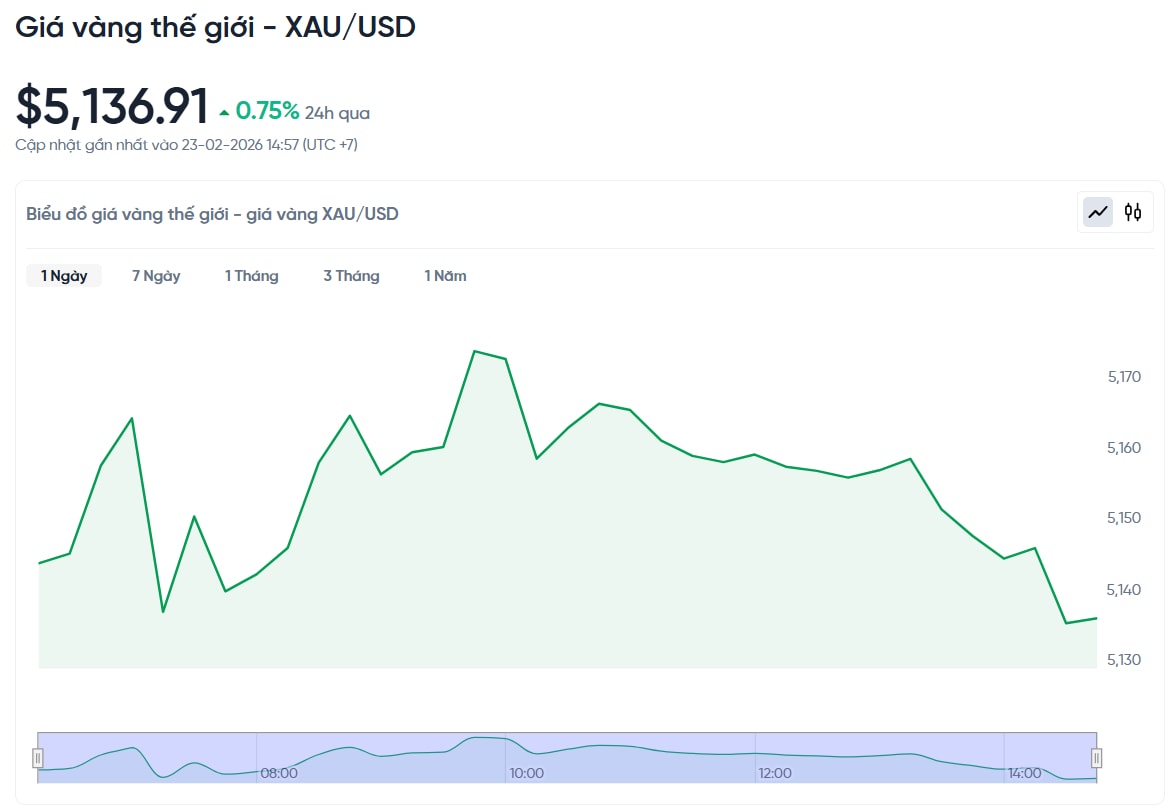Switch to the candlestick chart icon
1170x812 pixels.
coord(1133,212)
